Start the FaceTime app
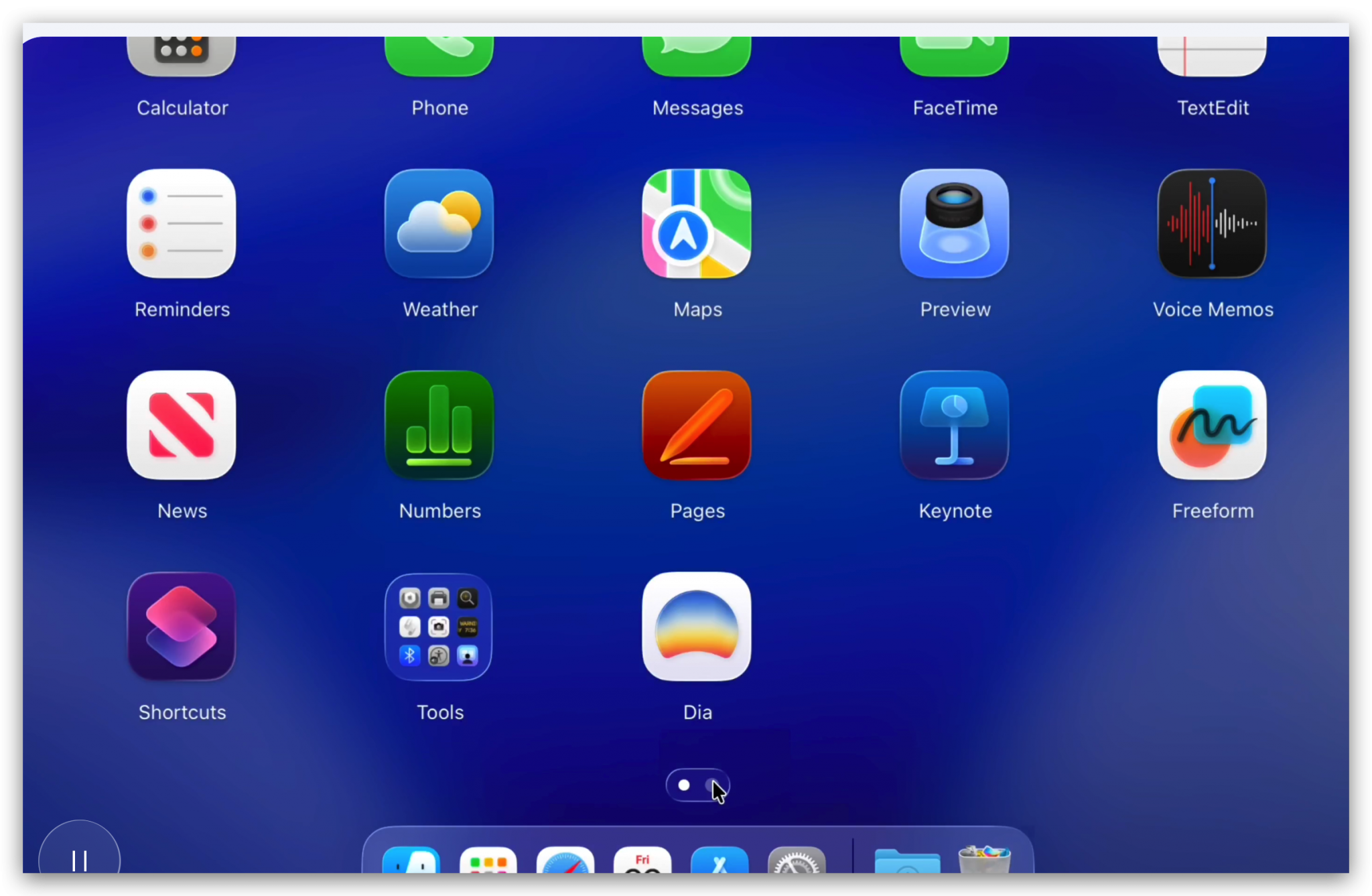 (x=955, y=56)
